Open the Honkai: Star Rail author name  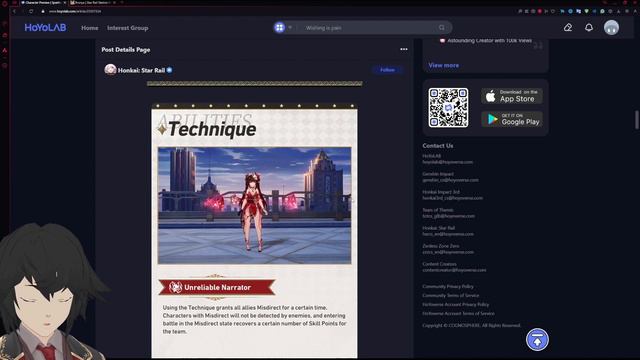[x=141, y=70]
